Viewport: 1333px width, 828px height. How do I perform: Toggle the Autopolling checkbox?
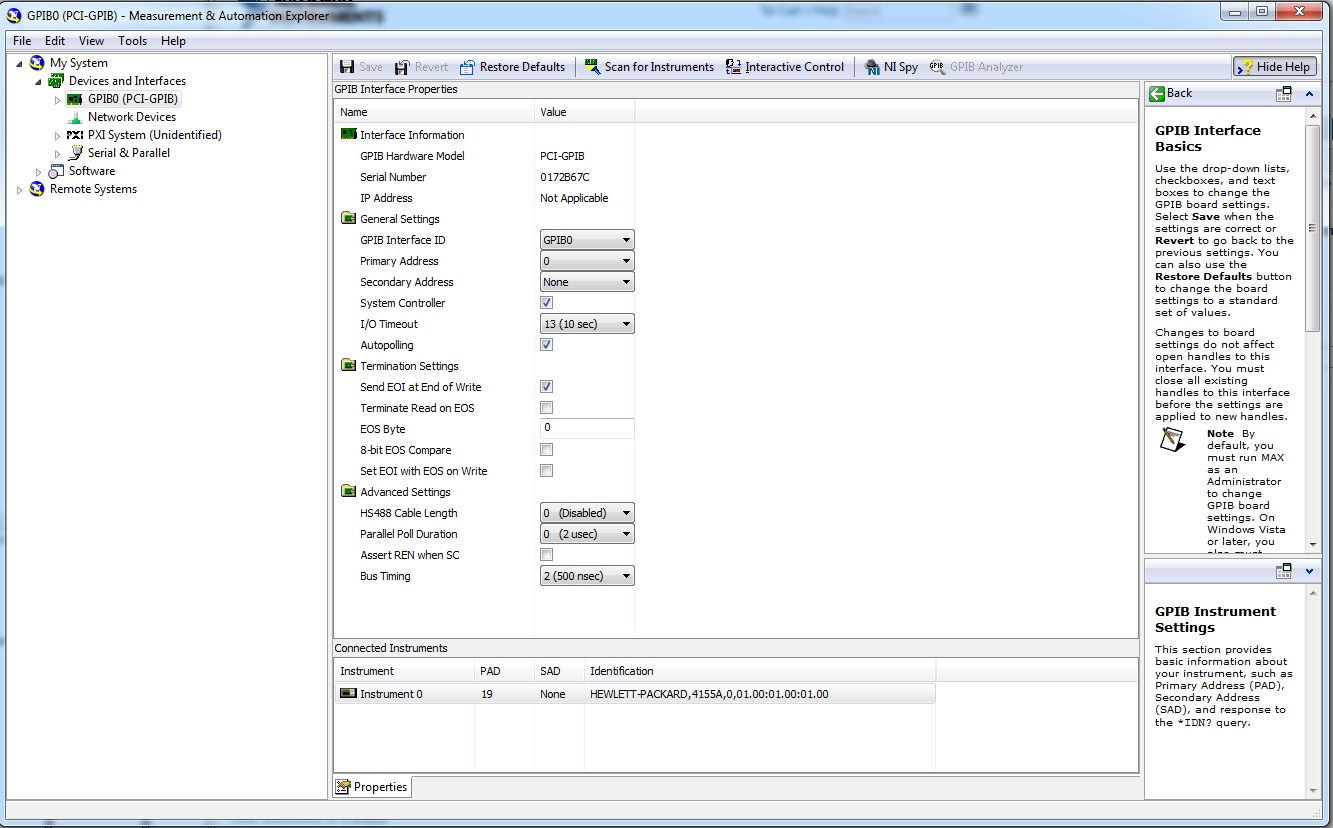[546, 344]
